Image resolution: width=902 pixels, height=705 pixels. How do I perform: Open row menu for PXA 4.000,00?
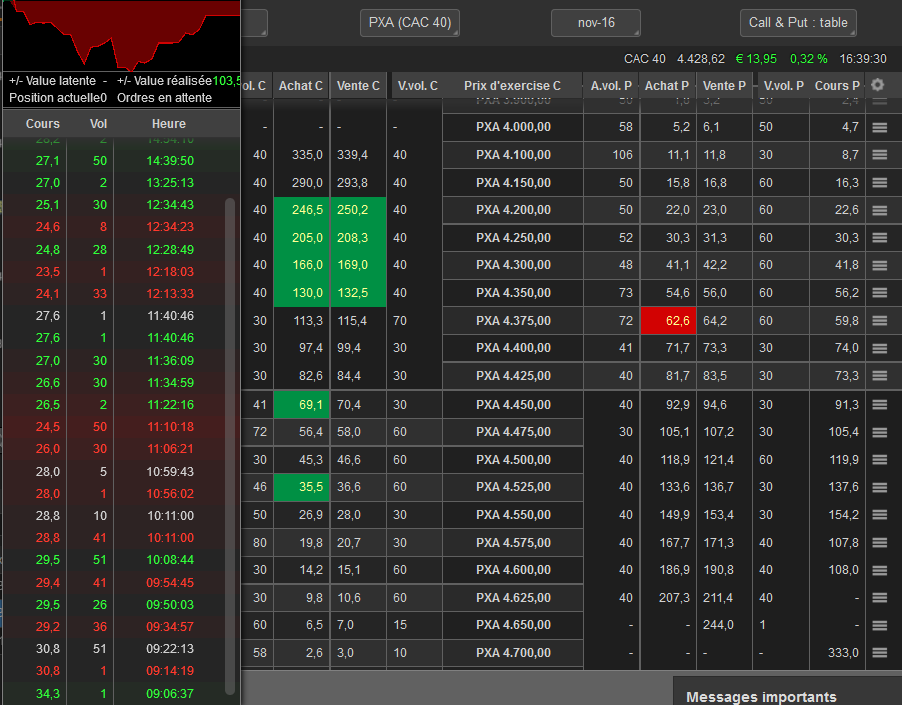(879, 127)
